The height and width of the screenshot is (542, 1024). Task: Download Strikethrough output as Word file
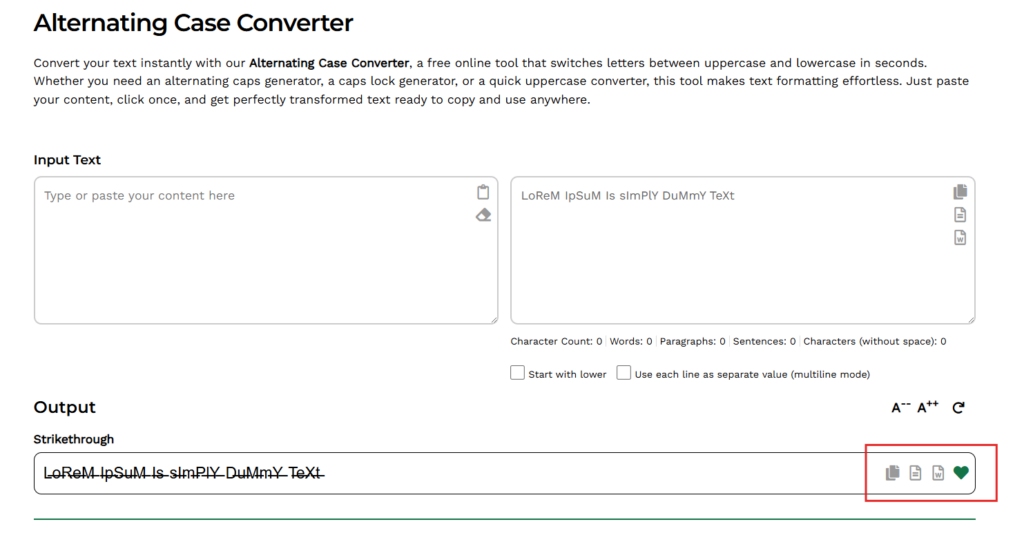click(x=938, y=473)
